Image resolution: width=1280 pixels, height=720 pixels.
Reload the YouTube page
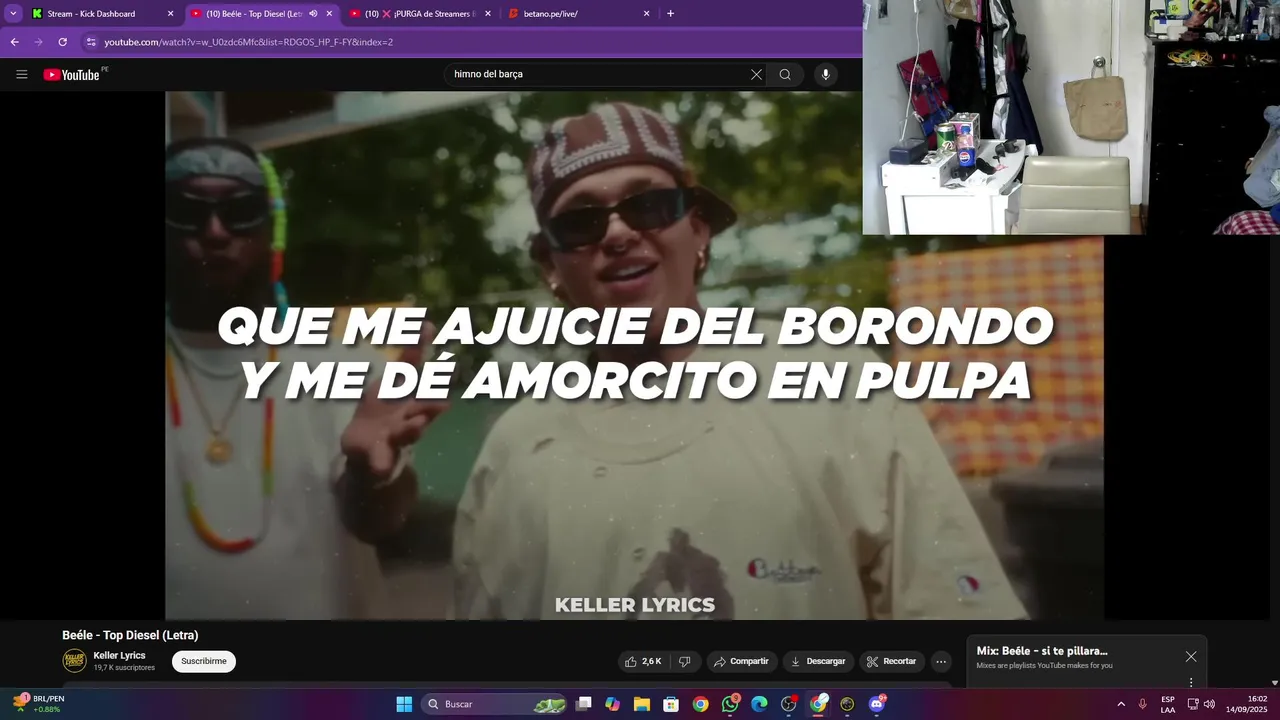(62, 42)
